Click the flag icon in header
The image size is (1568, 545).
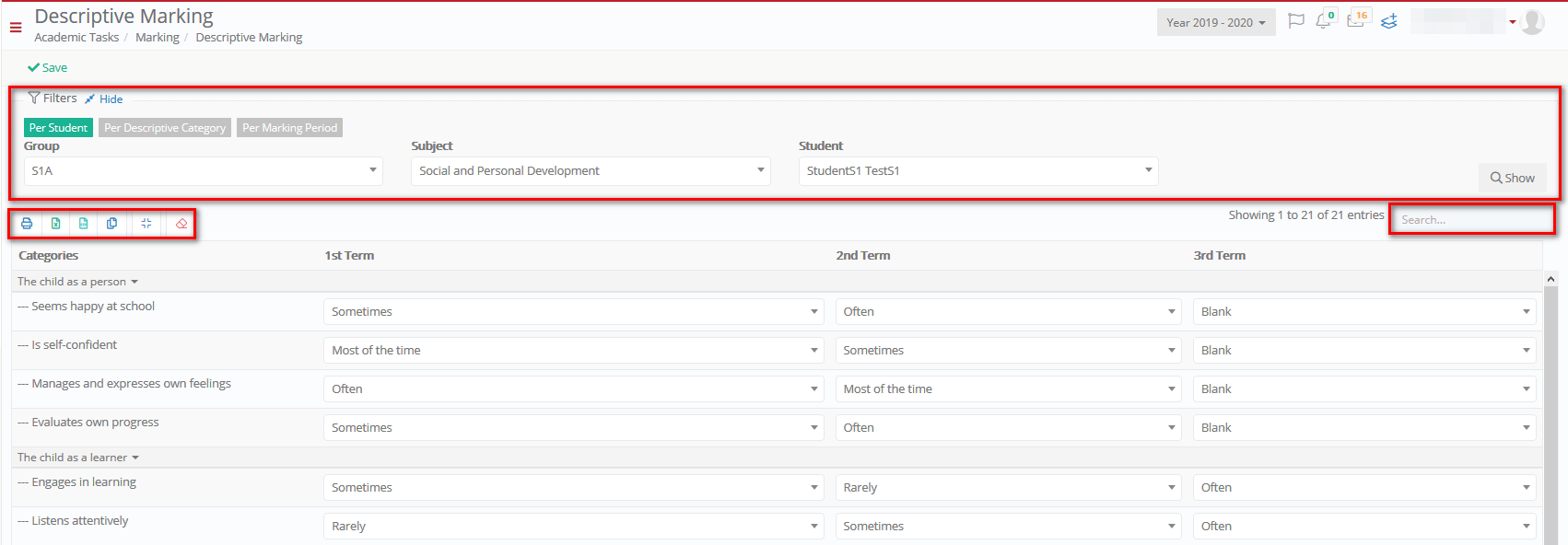(1296, 20)
